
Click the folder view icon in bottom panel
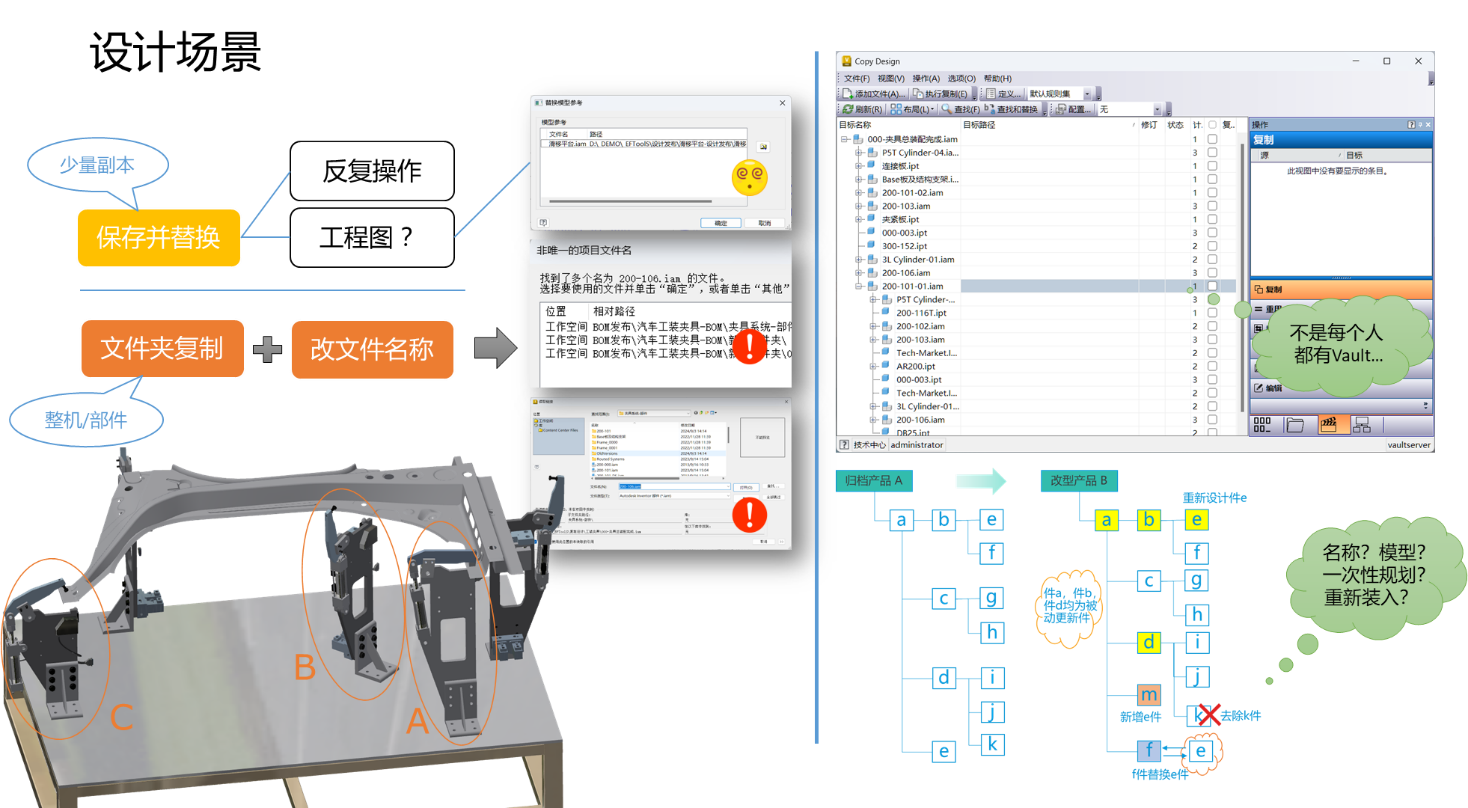(x=1295, y=425)
